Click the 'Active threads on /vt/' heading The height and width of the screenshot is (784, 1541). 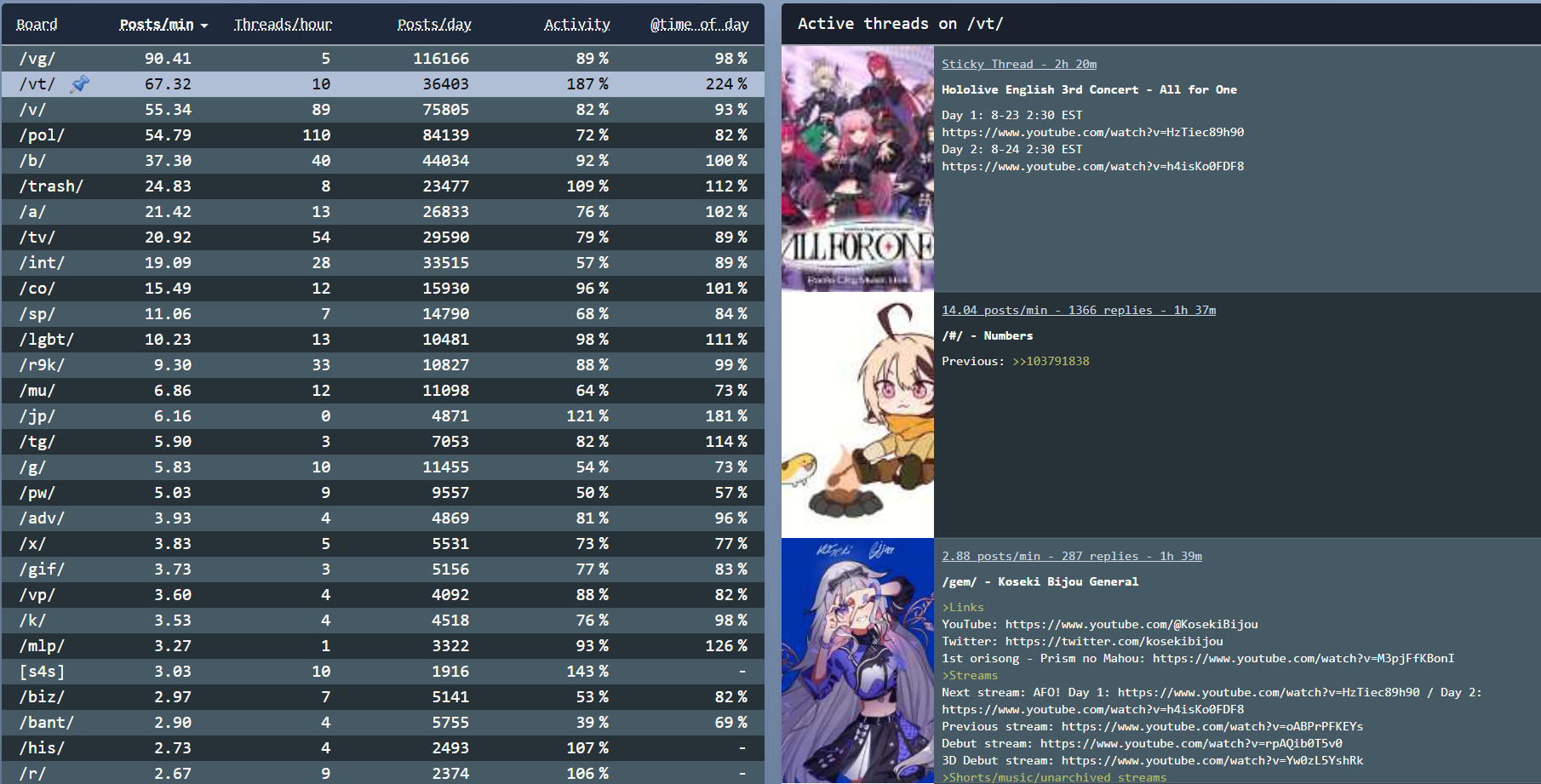coord(901,24)
